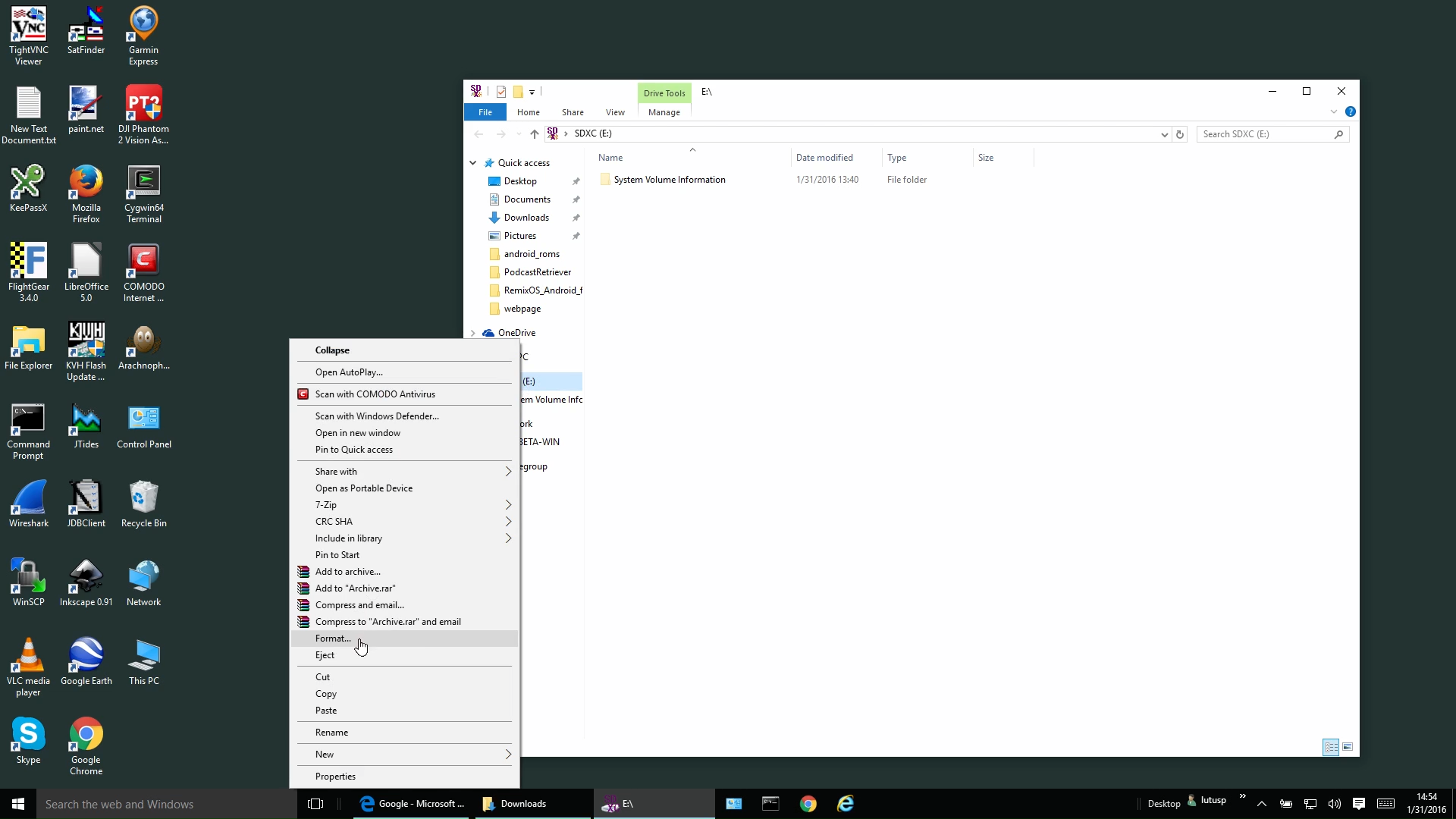Click the VLC media player icon

[29, 656]
